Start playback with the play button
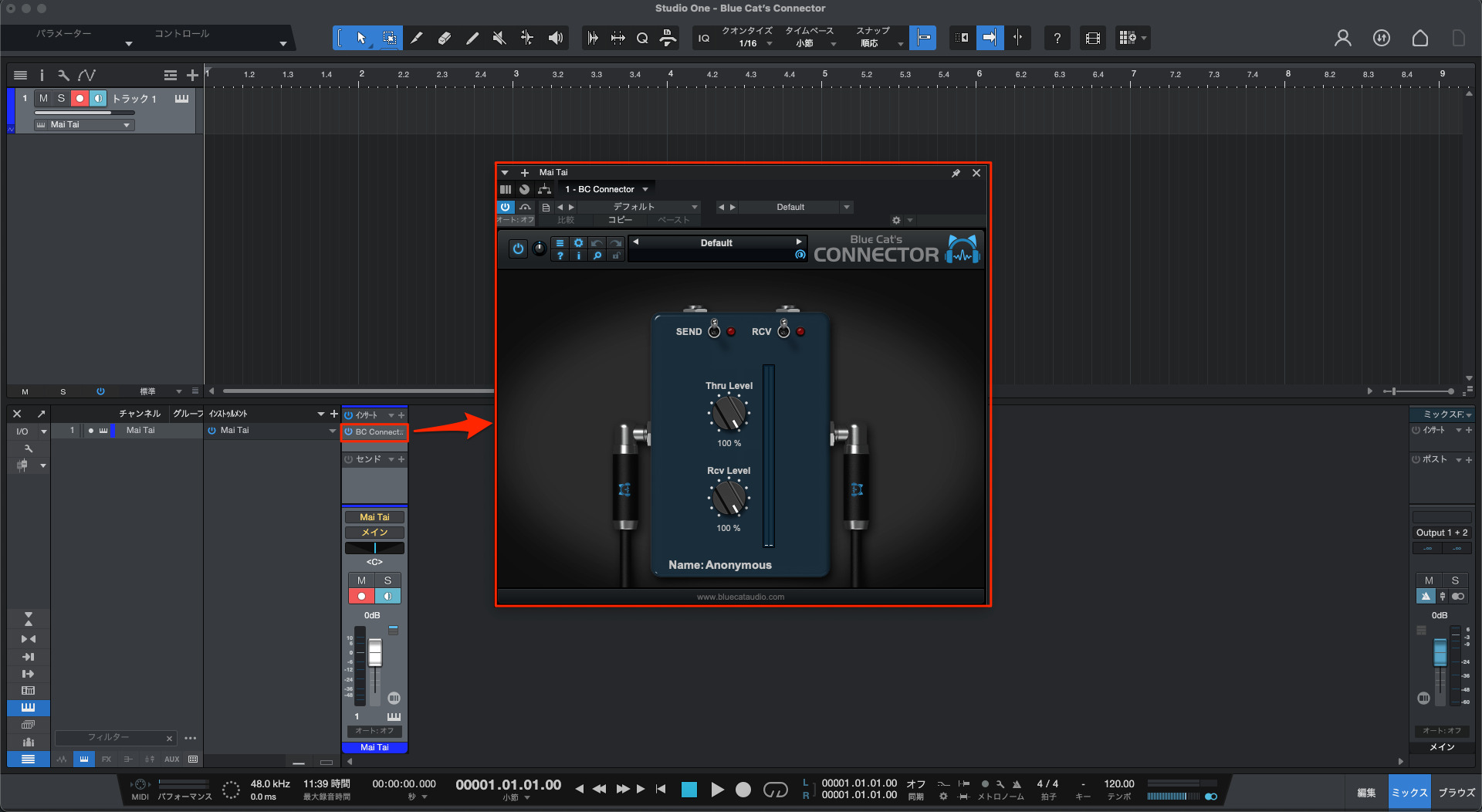The image size is (1482, 812). point(717,789)
